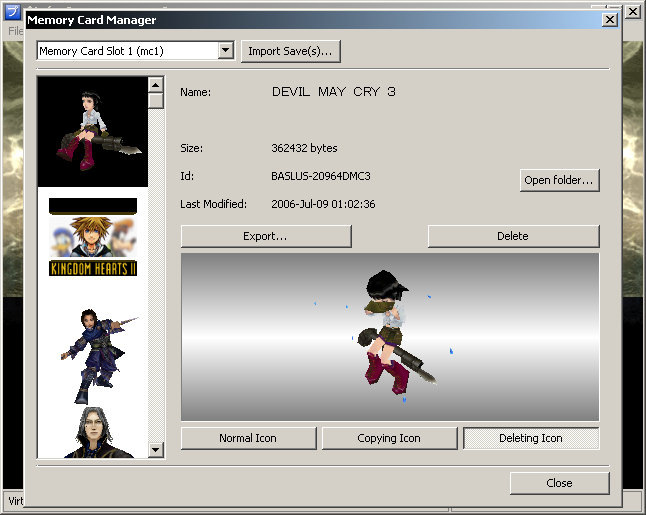Open the save folder with Open folder...

coord(560,181)
